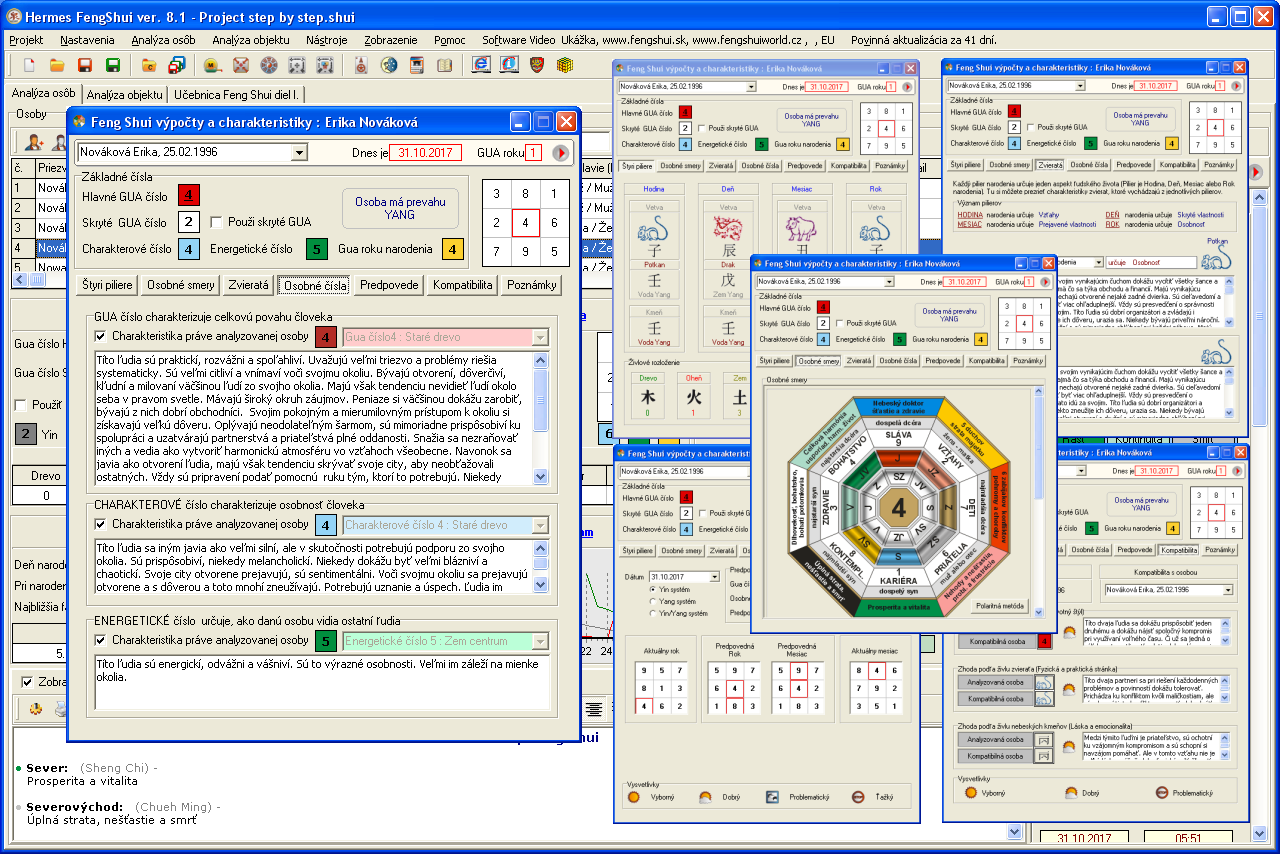This screenshot has height=854, width=1280.
Task: Open project with the folder toolbar icon
Action: [x=57, y=65]
